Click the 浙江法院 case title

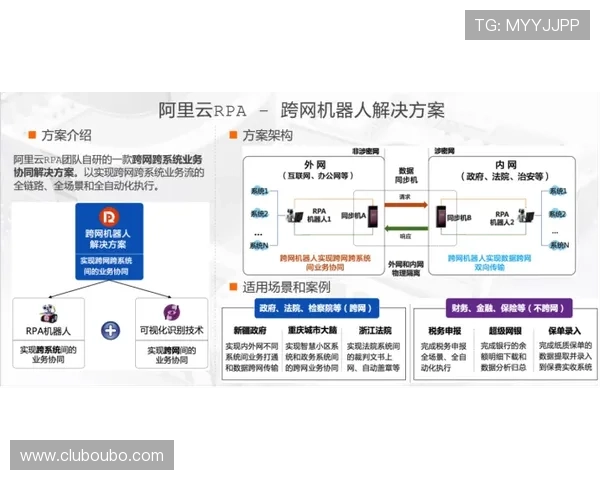click(x=375, y=330)
